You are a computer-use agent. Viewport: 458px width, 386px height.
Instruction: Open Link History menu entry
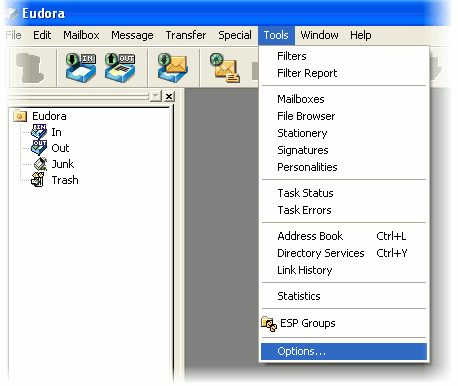click(344, 270)
